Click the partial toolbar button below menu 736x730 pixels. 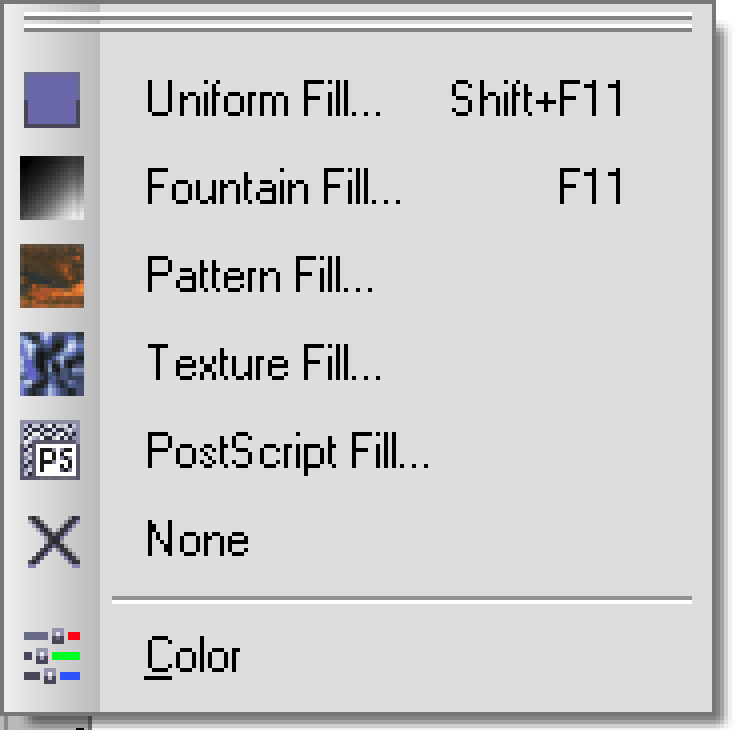(x=46, y=722)
